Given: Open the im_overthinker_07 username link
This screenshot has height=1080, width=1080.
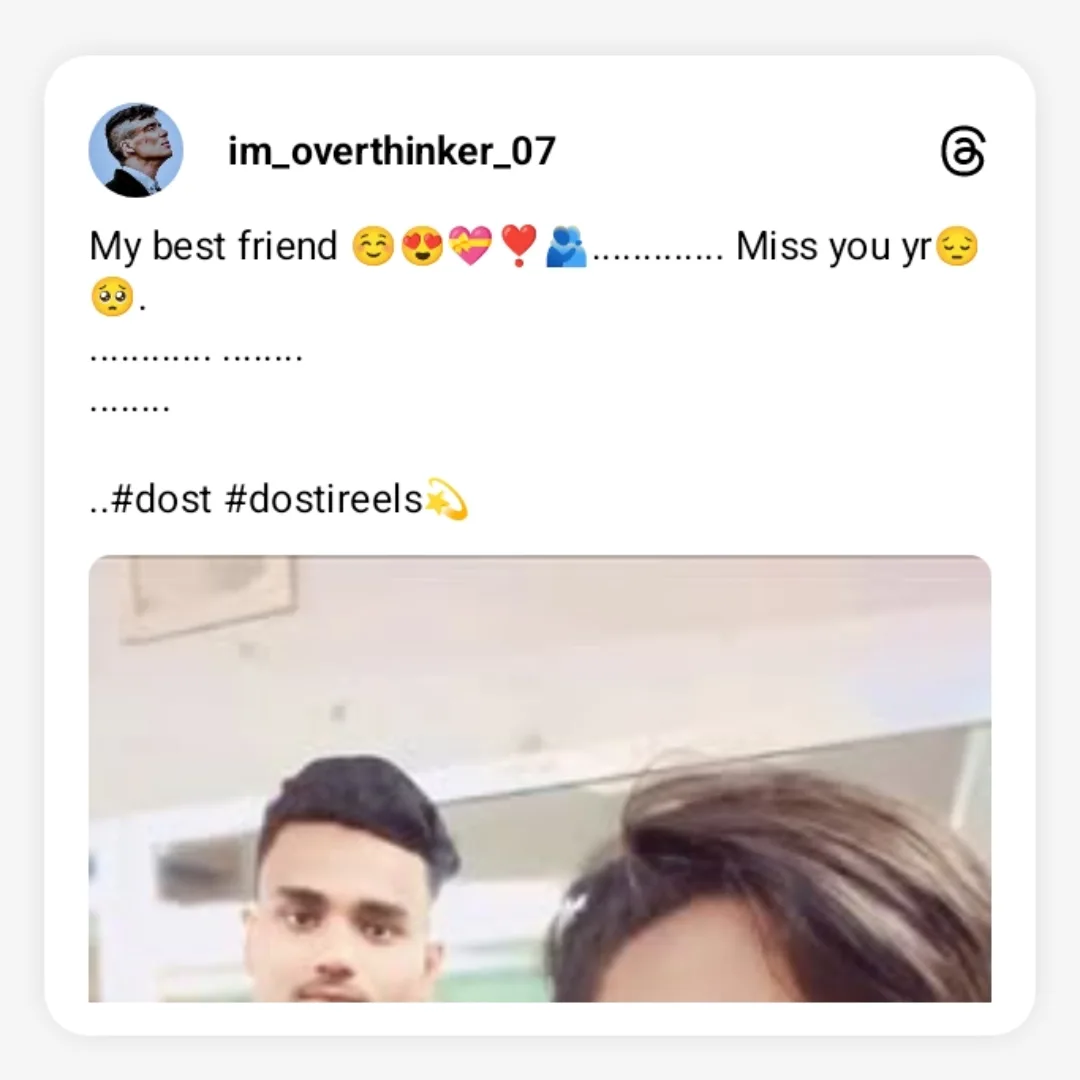Looking at the screenshot, I should pos(391,152).
